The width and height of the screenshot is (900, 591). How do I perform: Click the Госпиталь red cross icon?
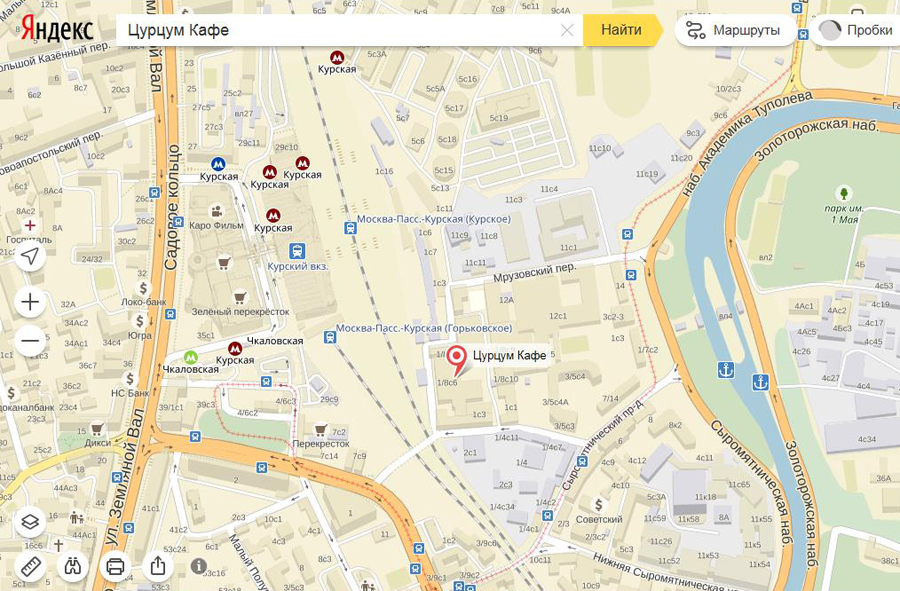(30, 225)
